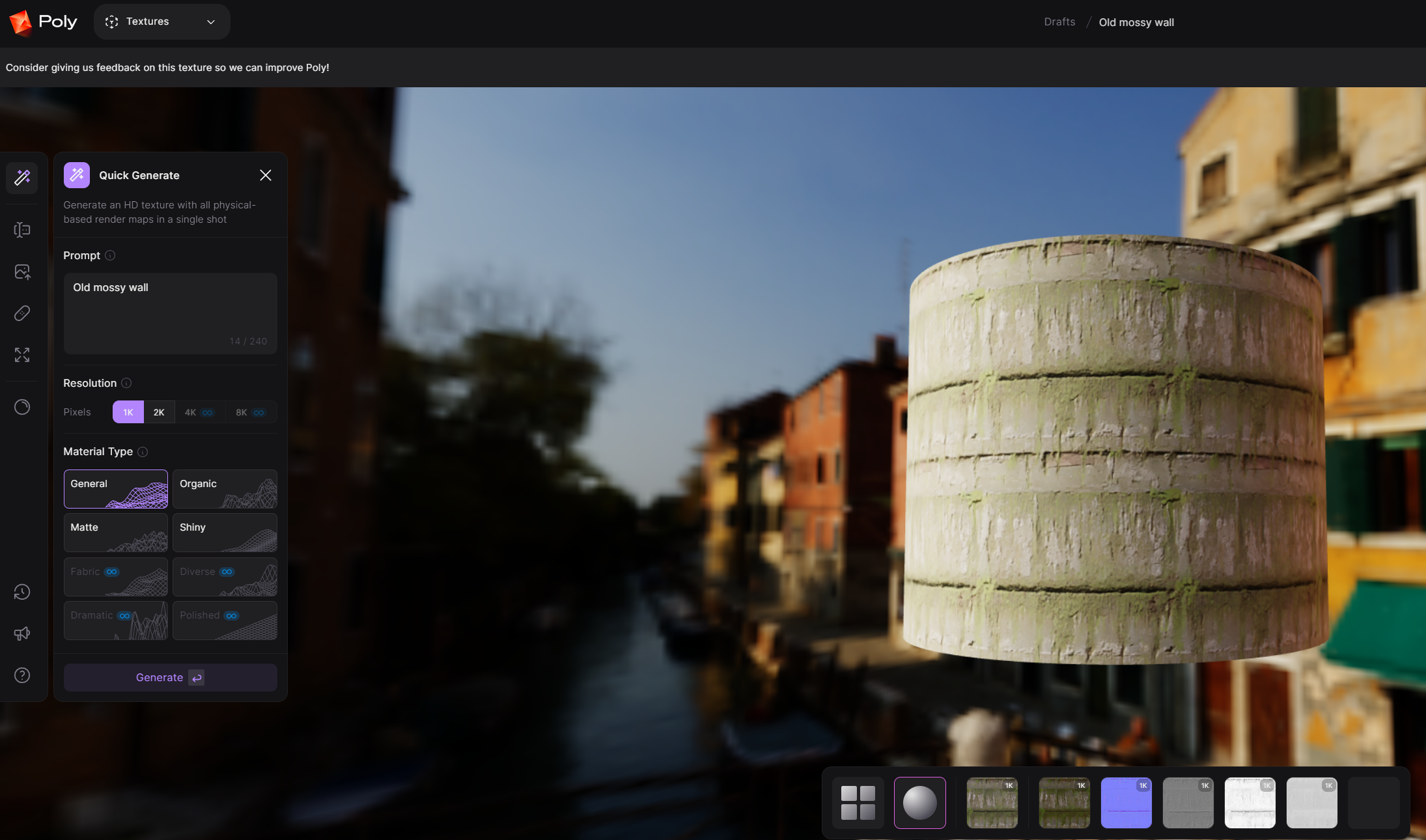
Task: Show info for Material Type
Action: coord(143,452)
